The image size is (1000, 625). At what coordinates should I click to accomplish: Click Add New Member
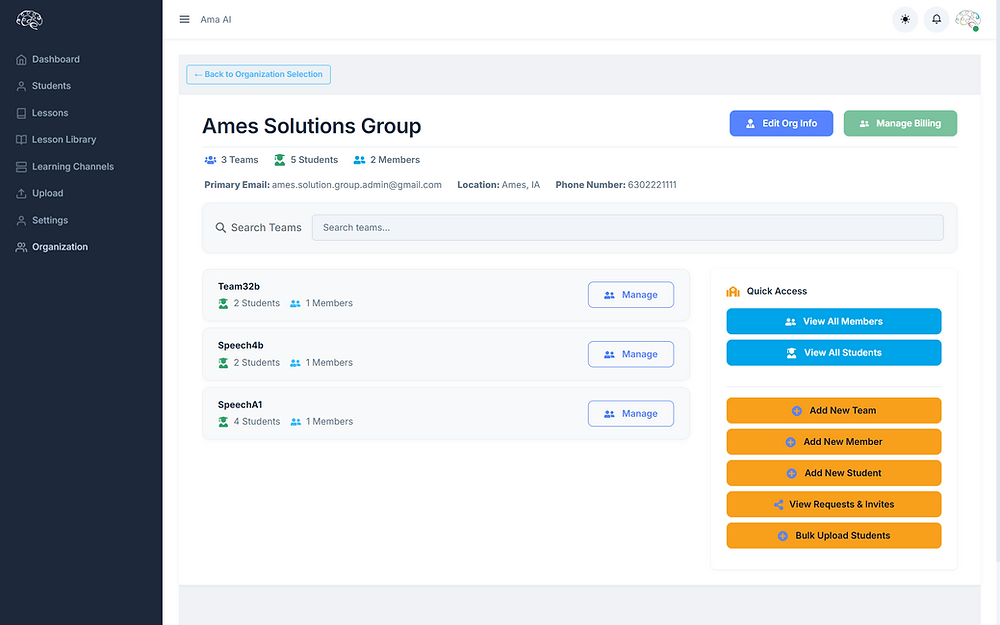pyautogui.click(x=834, y=442)
